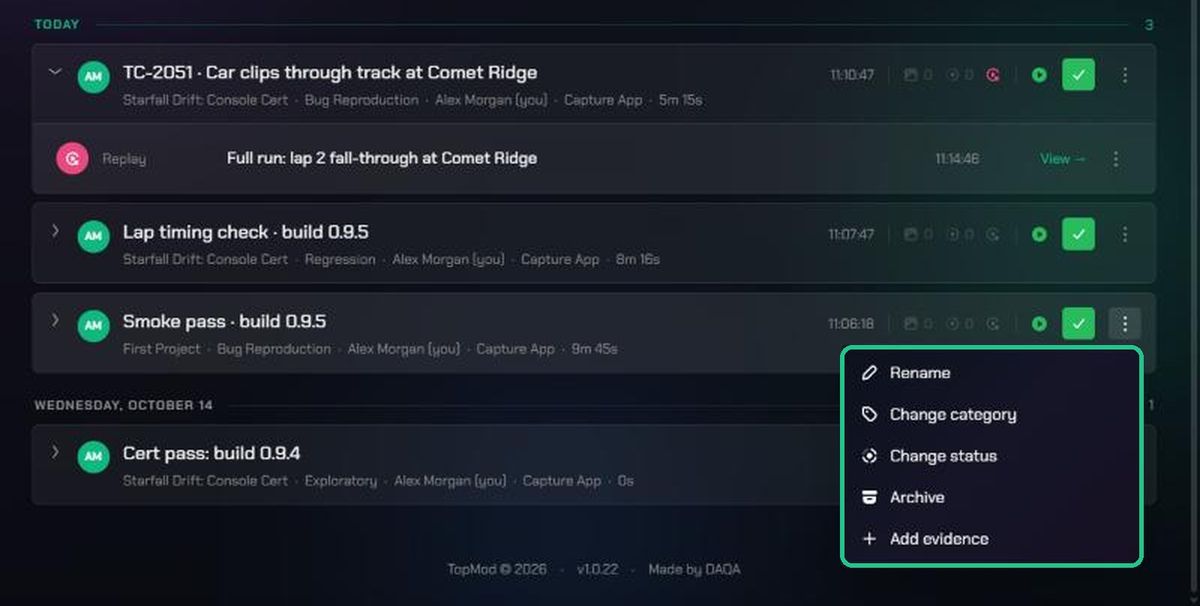Click green play button on Lap timing row
Viewport: 1200px width, 606px height.
point(1039,235)
